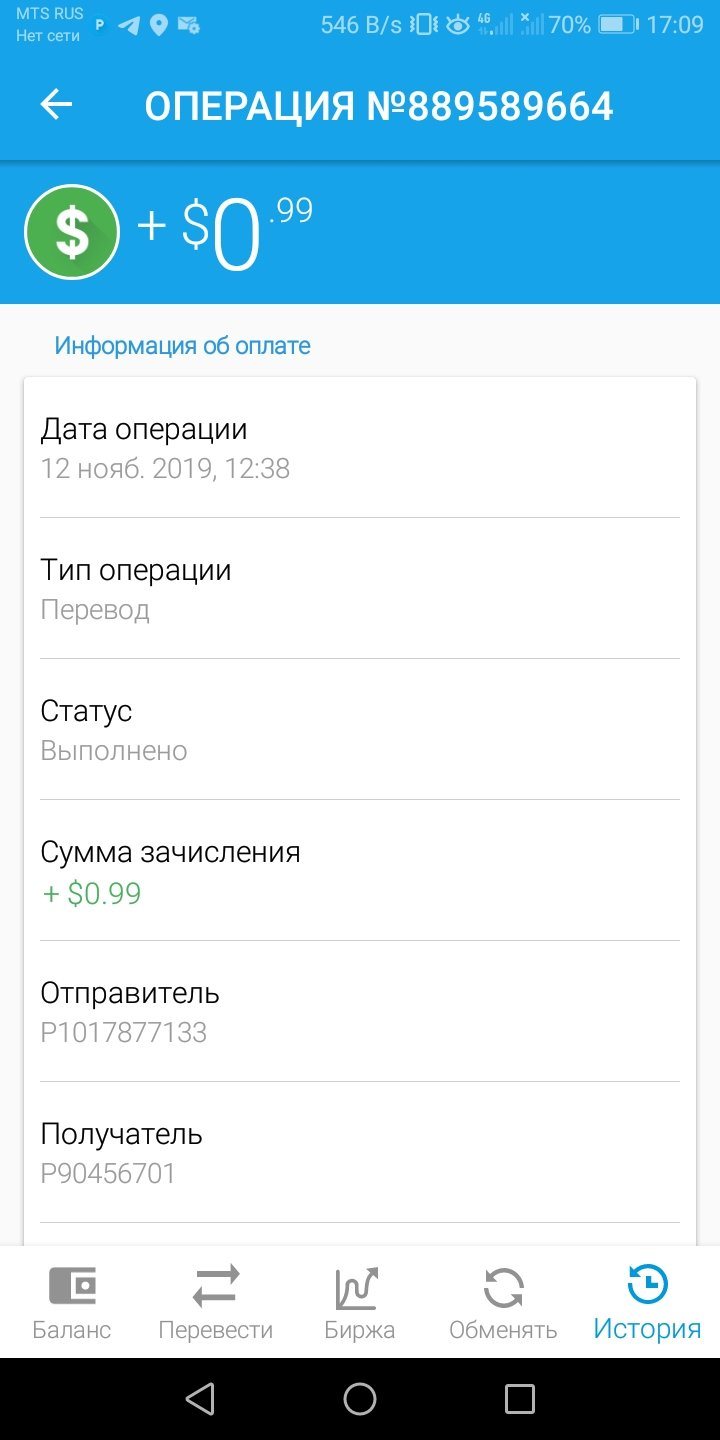This screenshot has width=720, height=1440.
Task: Select sender ID P1017877133
Action: pyautogui.click(x=124, y=1033)
